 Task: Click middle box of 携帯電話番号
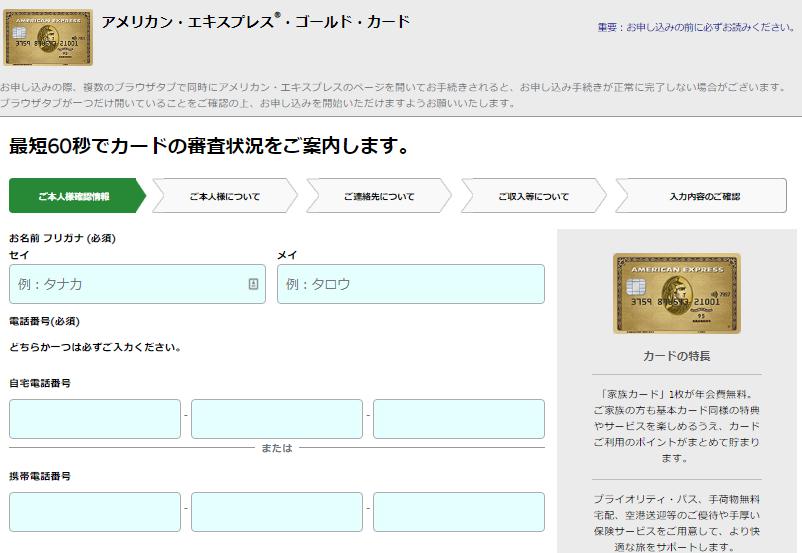click(277, 512)
